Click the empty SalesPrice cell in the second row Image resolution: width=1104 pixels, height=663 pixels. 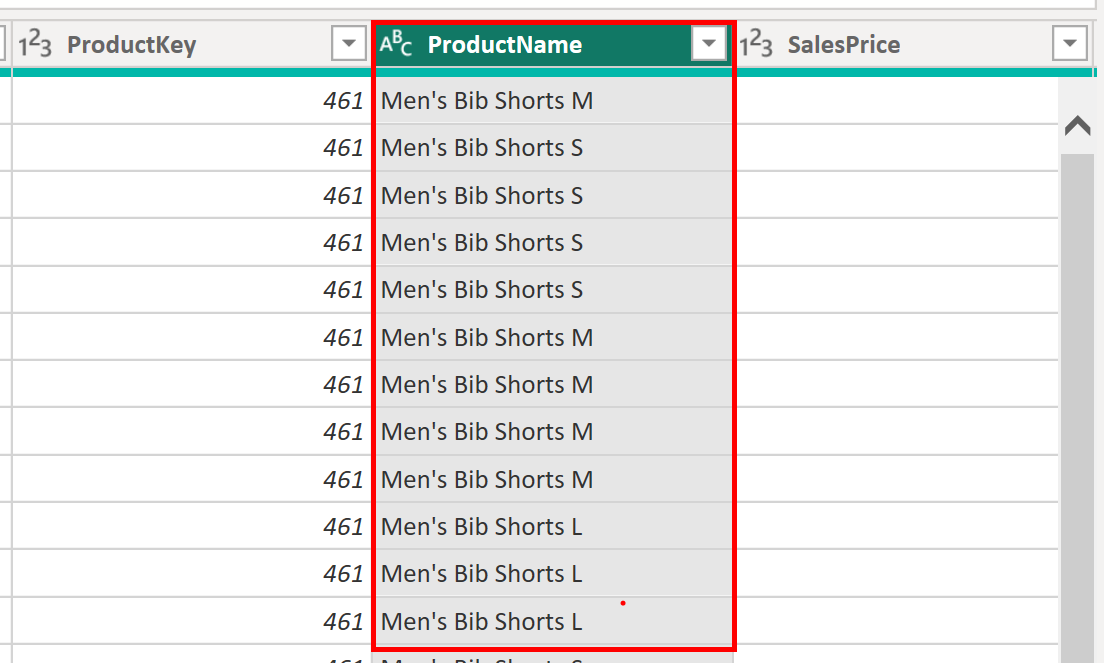(895, 148)
